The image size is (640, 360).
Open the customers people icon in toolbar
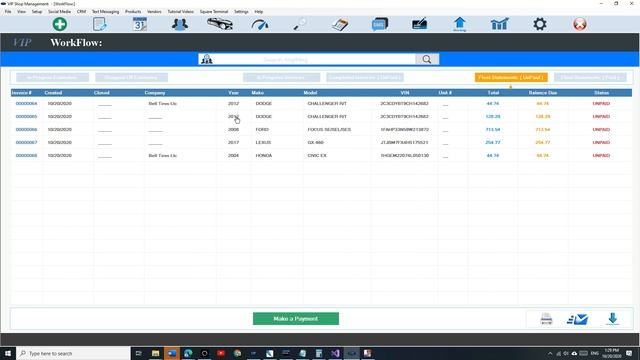[180, 24]
